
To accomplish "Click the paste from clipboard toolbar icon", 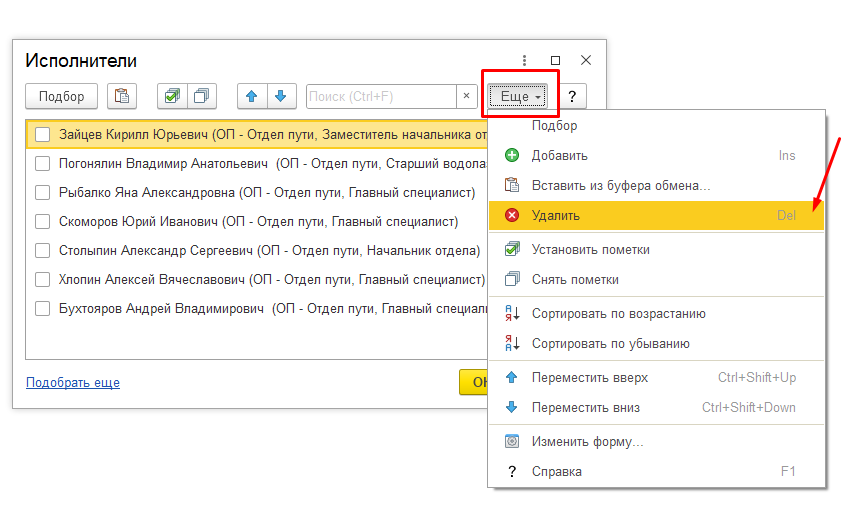I will [x=122, y=96].
